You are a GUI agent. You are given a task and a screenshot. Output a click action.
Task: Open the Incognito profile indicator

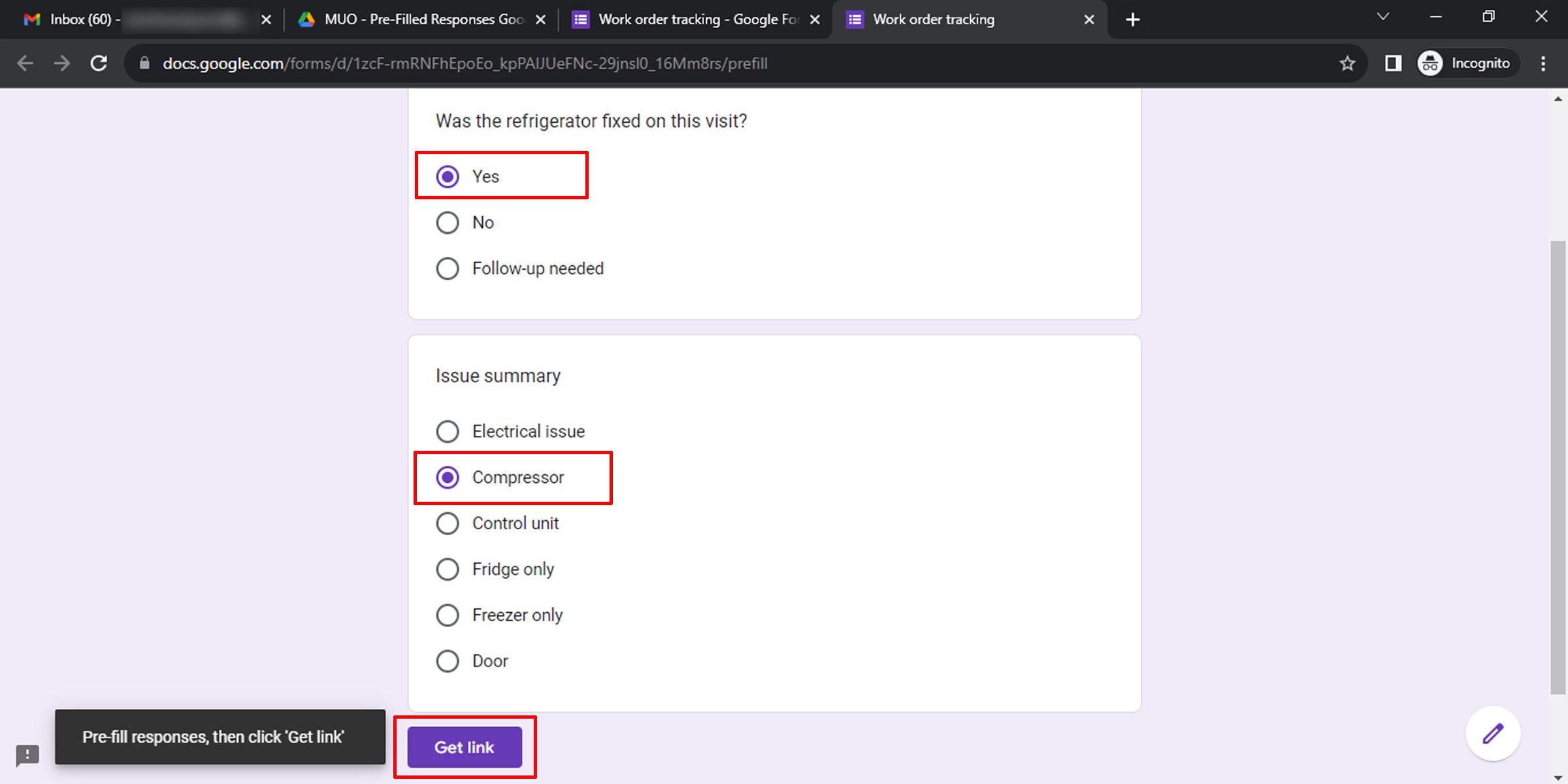pos(1466,63)
